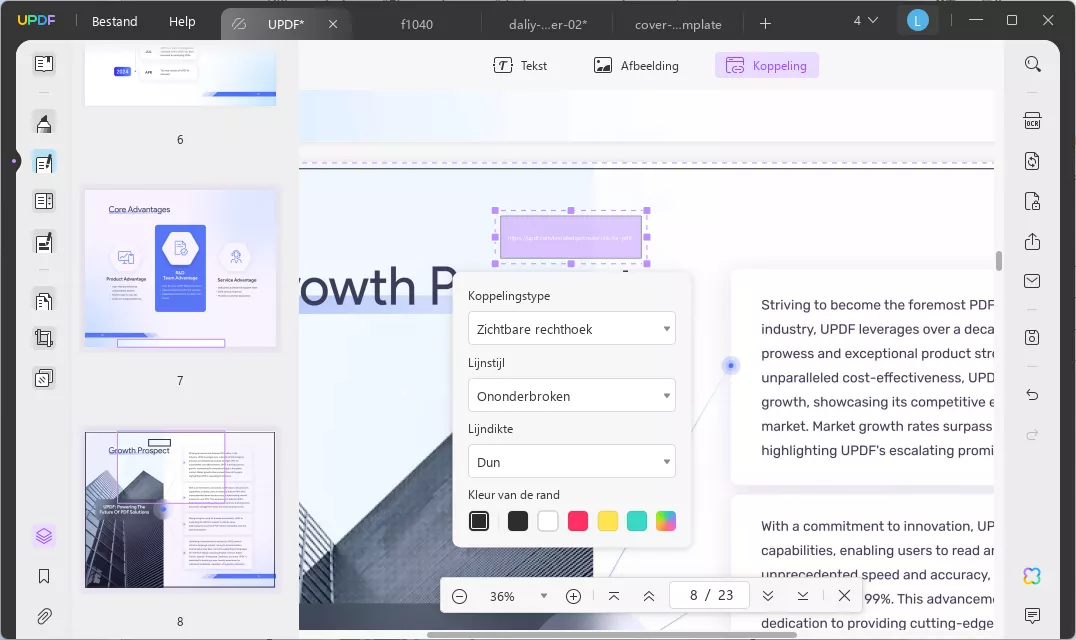This screenshot has height=640, width=1076.
Task: Click the UPDF logo
Action: 36,21
